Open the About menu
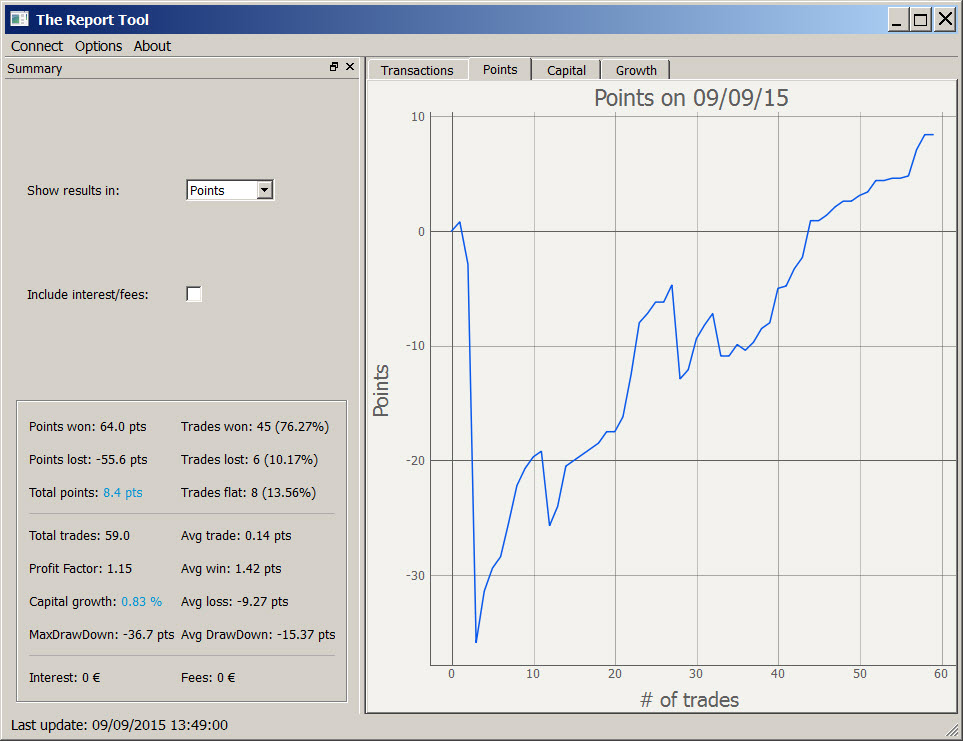The width and height of the screenshot is (963, 741). [x=152, y=46]
